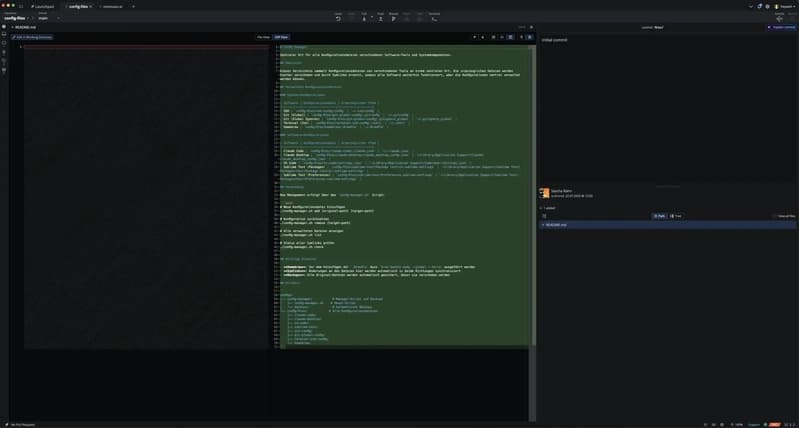Switch file list to Path view

[x=659, y=216]
